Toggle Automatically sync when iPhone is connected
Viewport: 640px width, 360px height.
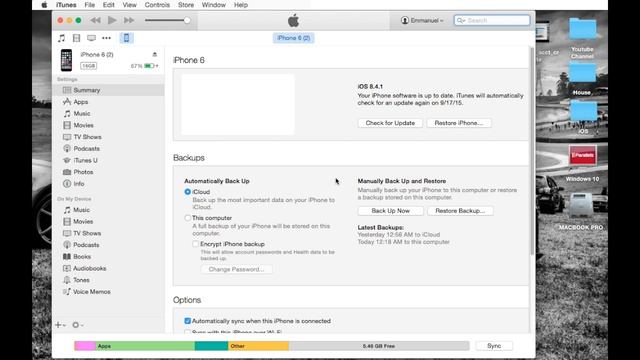pyautogui.click(x=188, y=321)
